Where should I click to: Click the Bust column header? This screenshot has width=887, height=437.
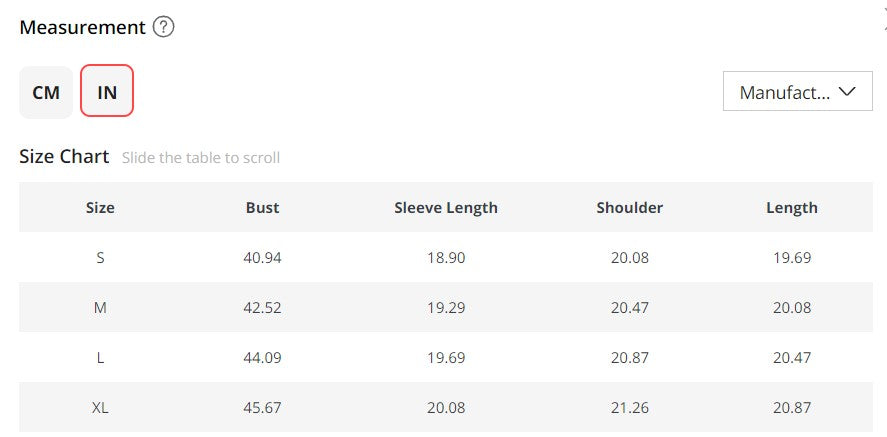point(262,208)
